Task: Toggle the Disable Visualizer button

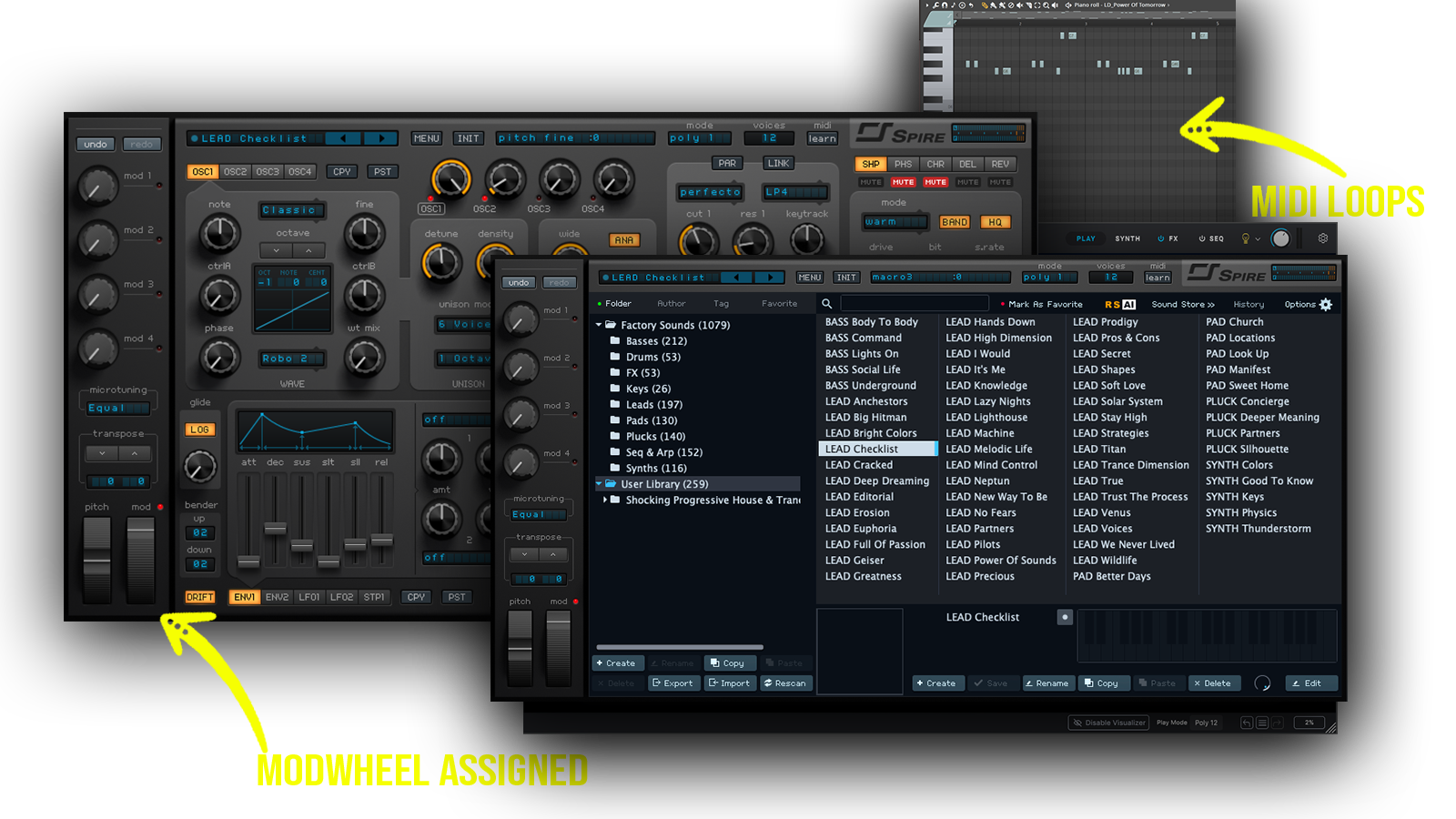Action: pos(1108,723)
